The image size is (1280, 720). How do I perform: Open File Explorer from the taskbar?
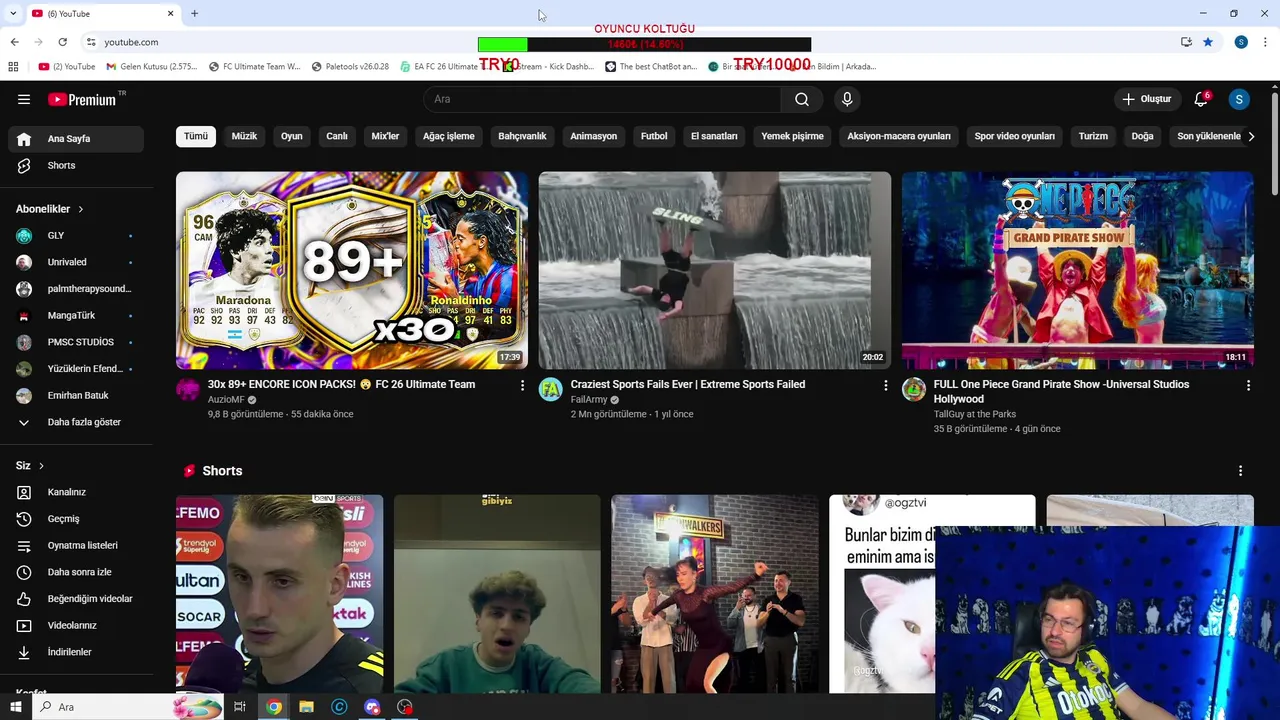coord(307,707)
